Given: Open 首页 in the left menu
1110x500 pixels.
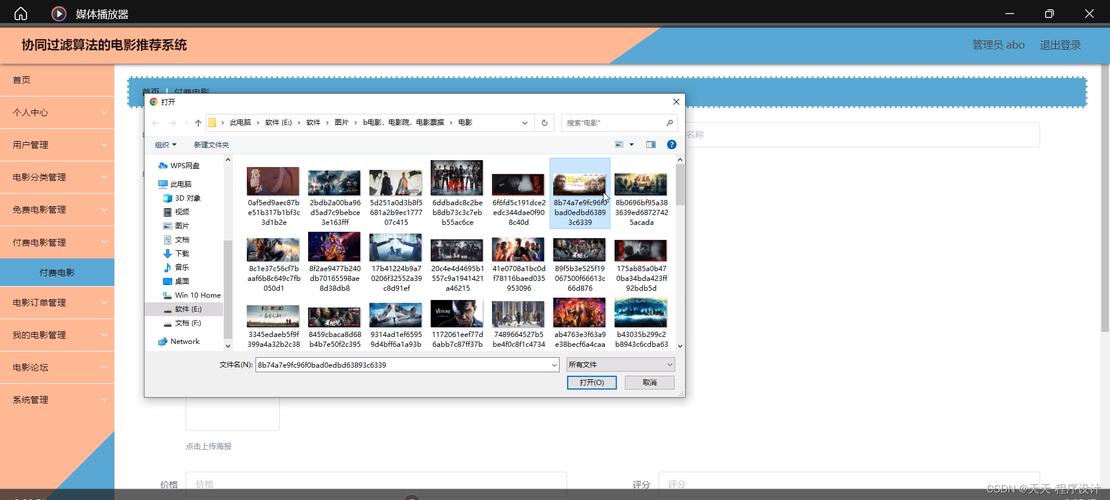Looking at the screenshot, I should point(57,80).
